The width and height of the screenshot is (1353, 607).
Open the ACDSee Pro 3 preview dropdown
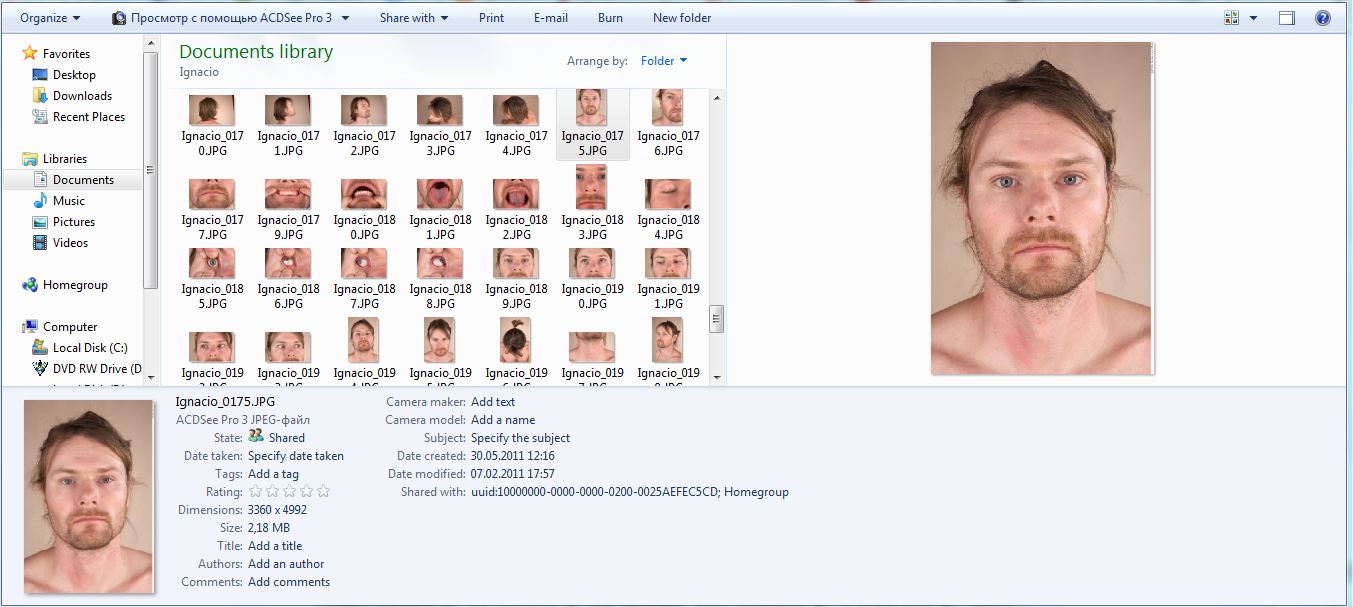(345, 18)
